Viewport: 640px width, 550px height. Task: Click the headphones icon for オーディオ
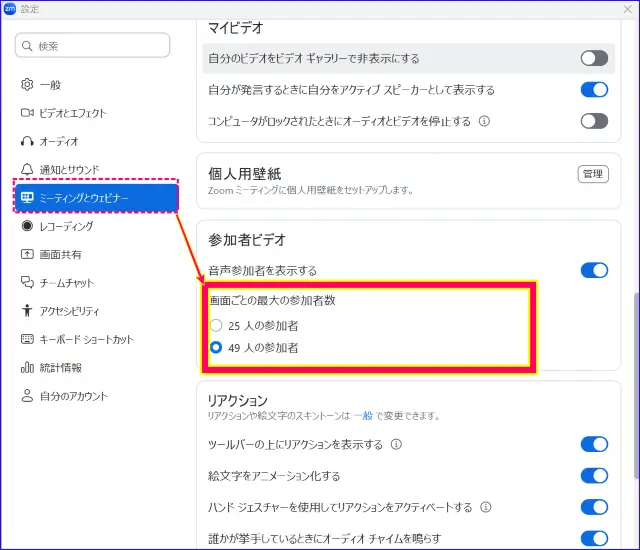[27, 141]
